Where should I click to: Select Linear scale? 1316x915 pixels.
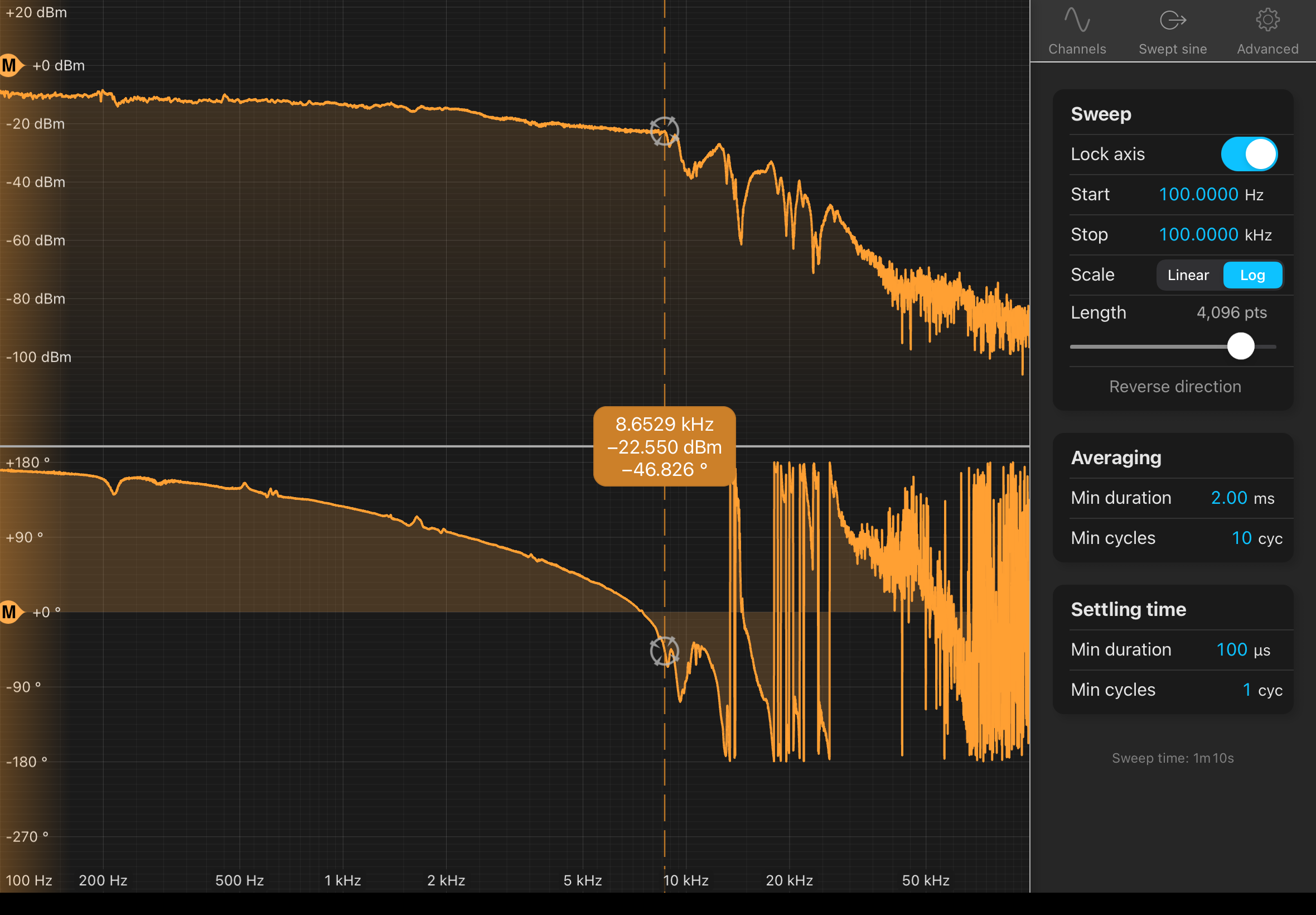1188,275
